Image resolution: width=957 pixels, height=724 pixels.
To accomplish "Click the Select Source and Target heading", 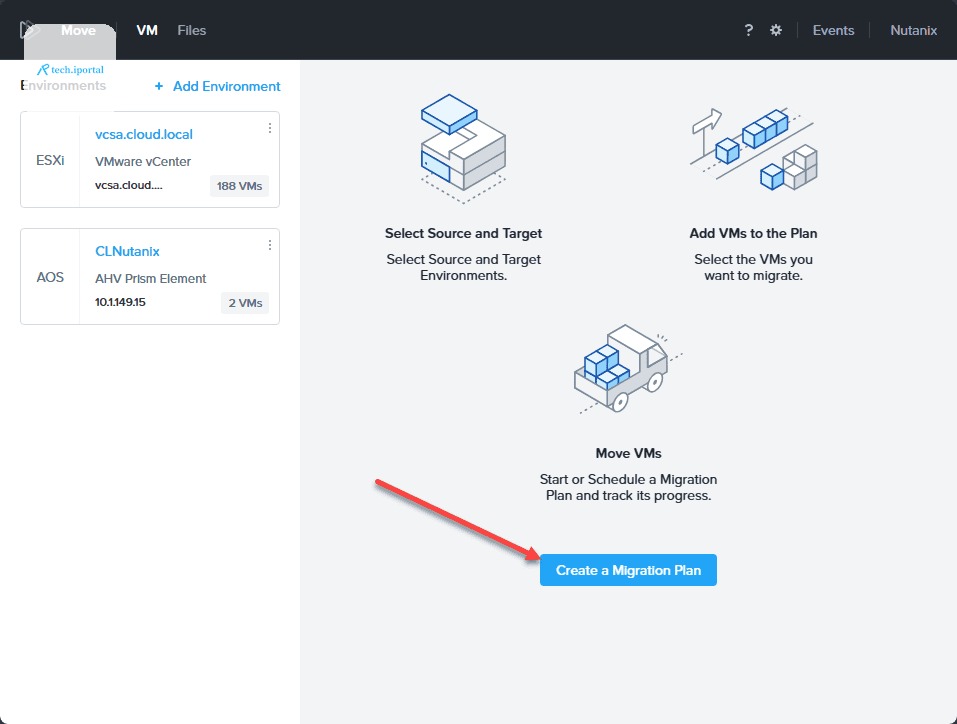I will [x=463, y=233].
